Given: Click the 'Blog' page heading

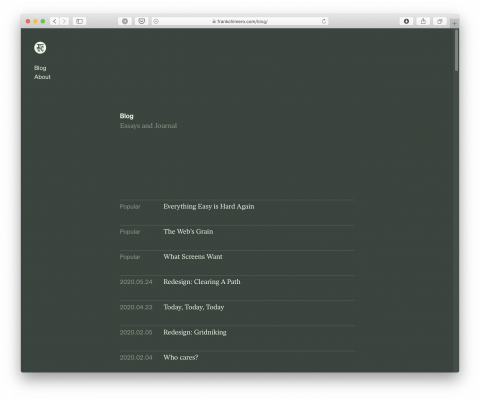Looking at the screenshot, I should pyautogui.click(x=127, y=116).
